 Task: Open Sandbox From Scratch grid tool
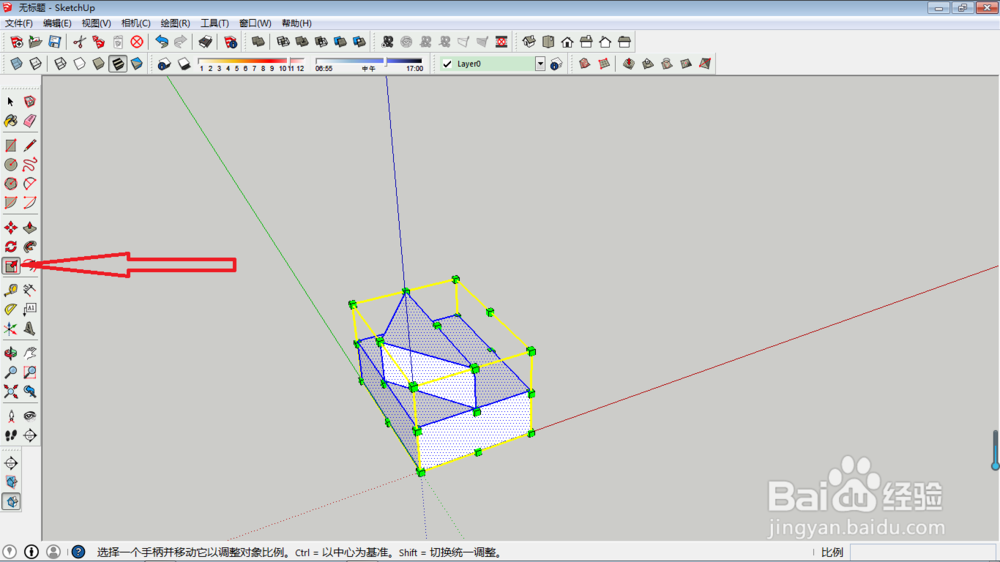tap(604, 64)
